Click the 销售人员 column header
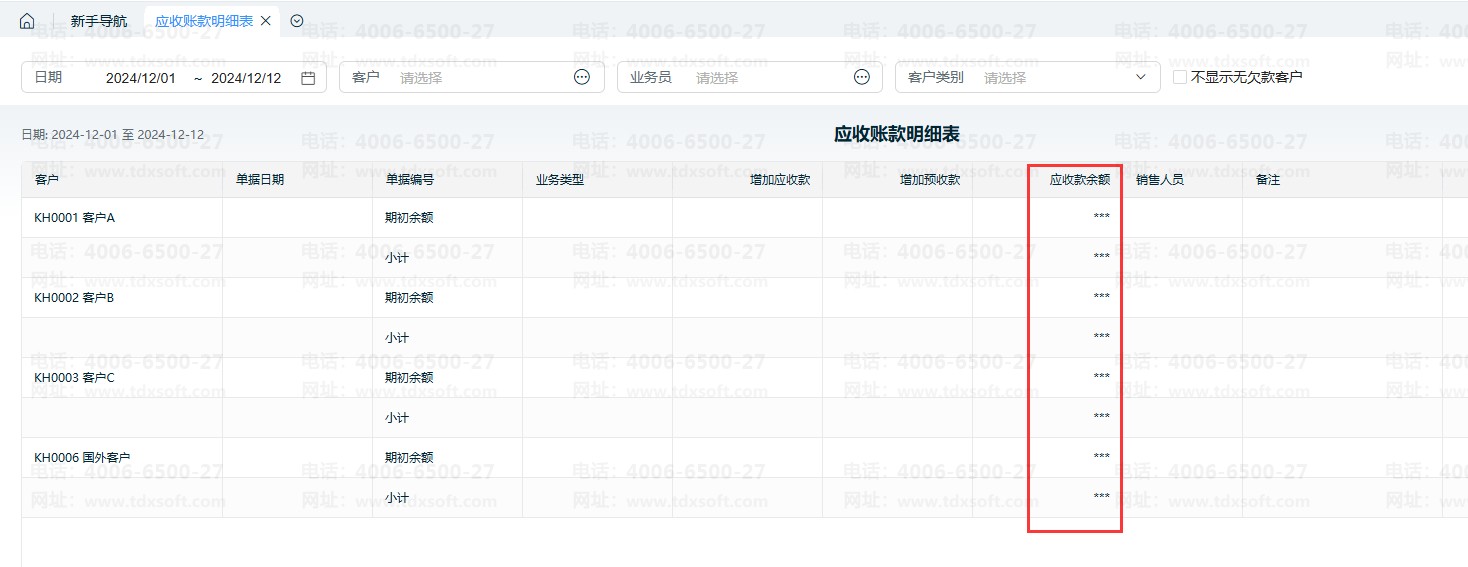This screenshot has width=1468, height=567. pyautogui.click(x=1160, y=180)
